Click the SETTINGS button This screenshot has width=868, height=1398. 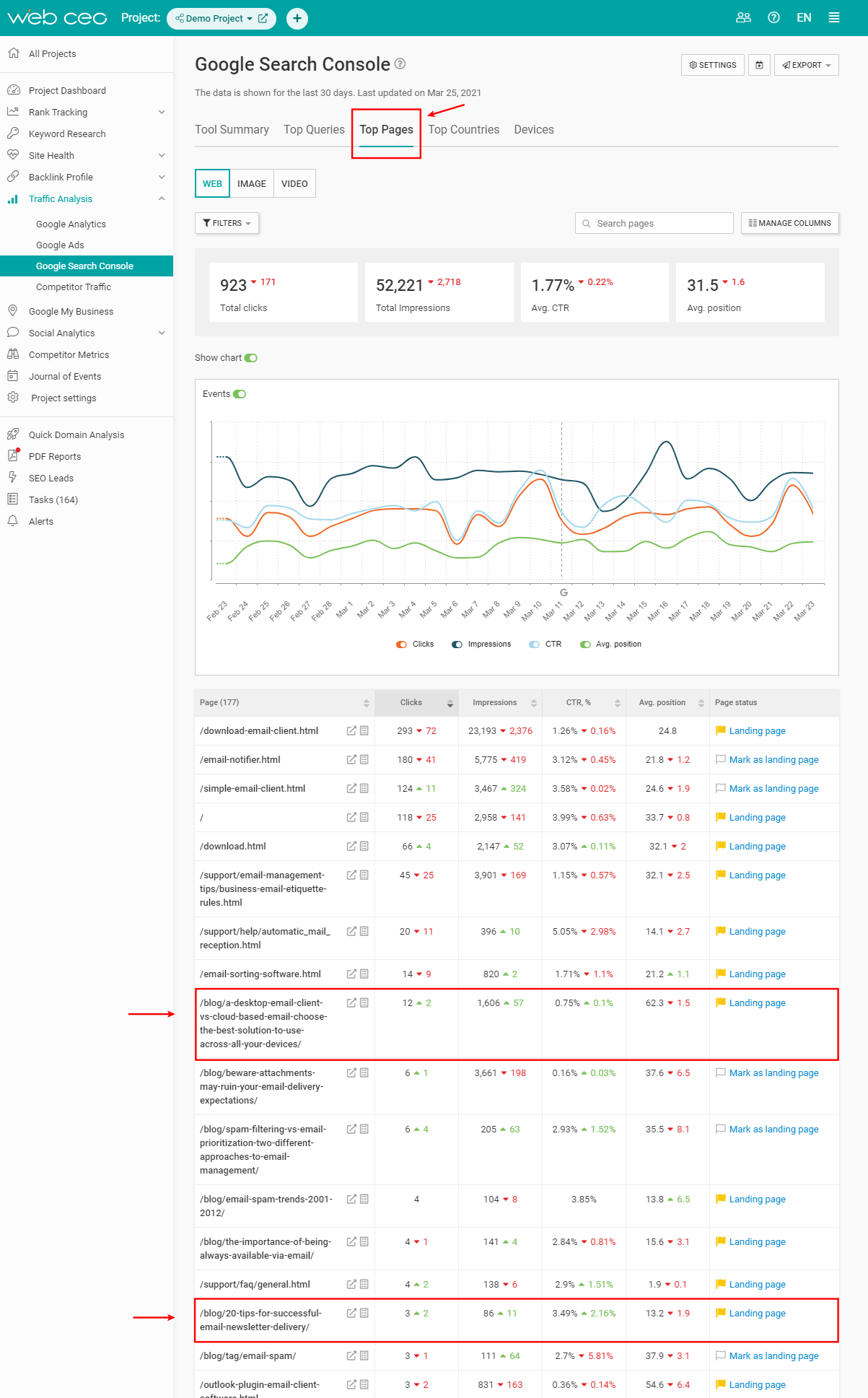coord(713,65)
